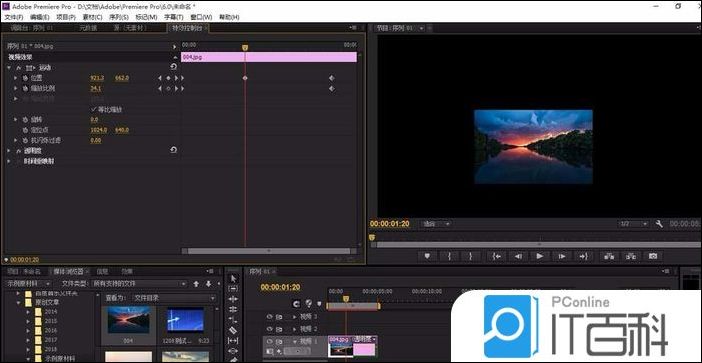Image resolution: width=702 pixels, height=363 pixels.
Task: Collapse the Motion effect group
Action: (9, 68)
